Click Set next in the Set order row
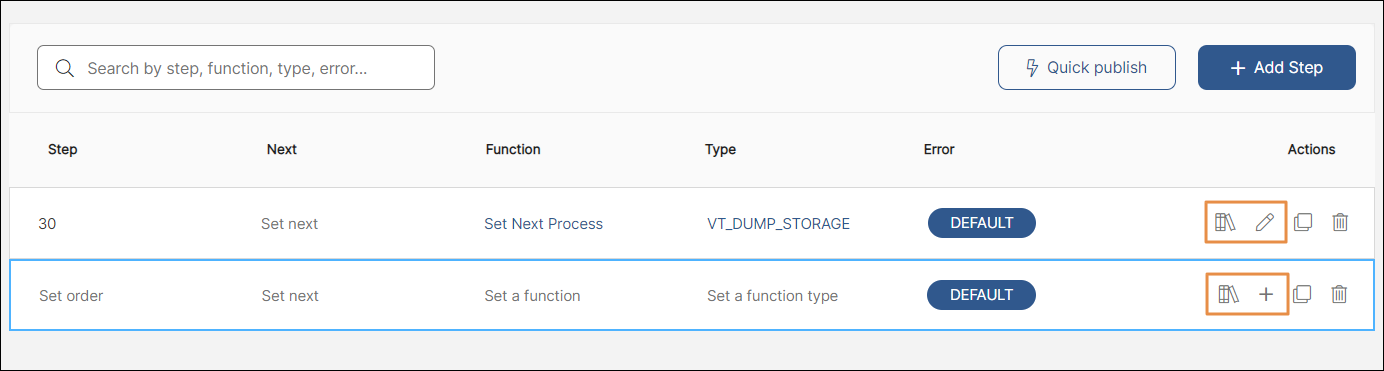1384x371 pixels. [x=290, y=296]
